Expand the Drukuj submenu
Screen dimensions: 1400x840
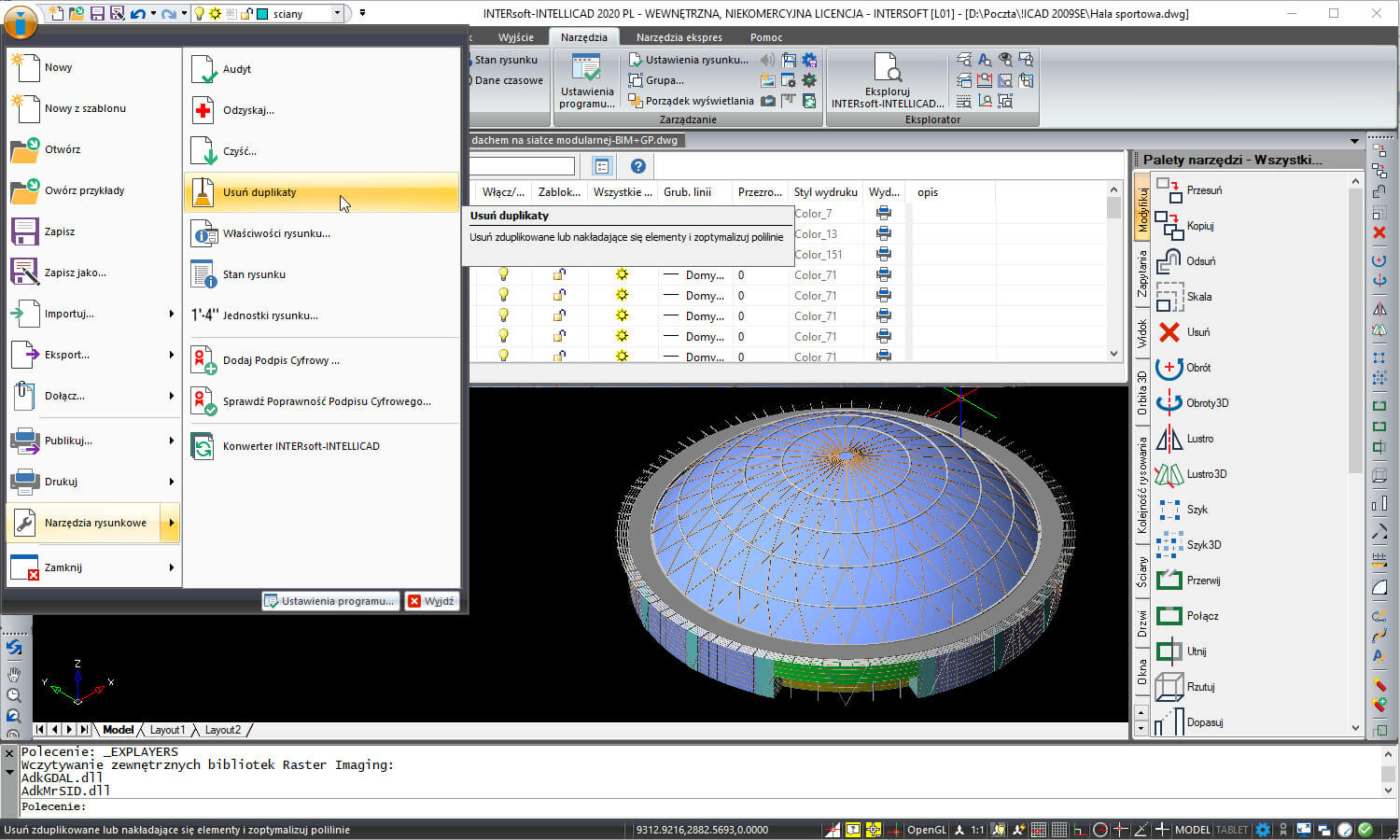(x=93, y=482)
